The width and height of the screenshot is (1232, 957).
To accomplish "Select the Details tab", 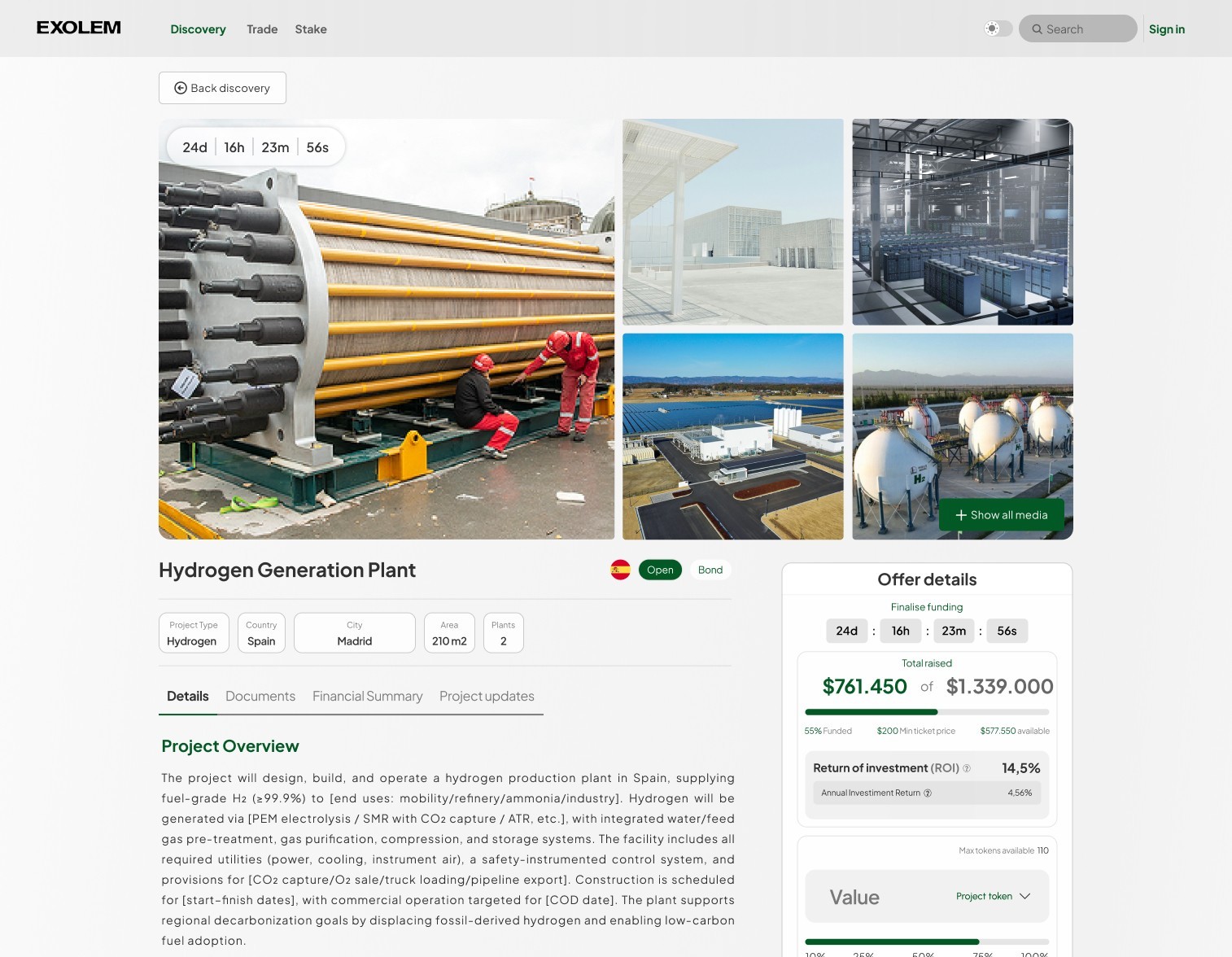I will tap(188, 696).
